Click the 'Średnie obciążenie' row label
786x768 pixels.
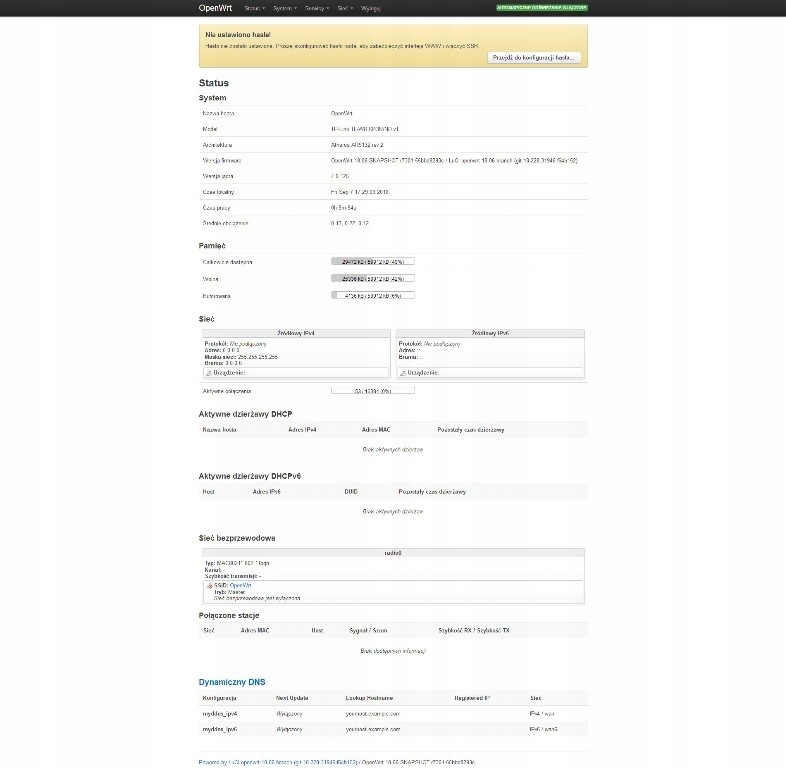click(225, 224)
